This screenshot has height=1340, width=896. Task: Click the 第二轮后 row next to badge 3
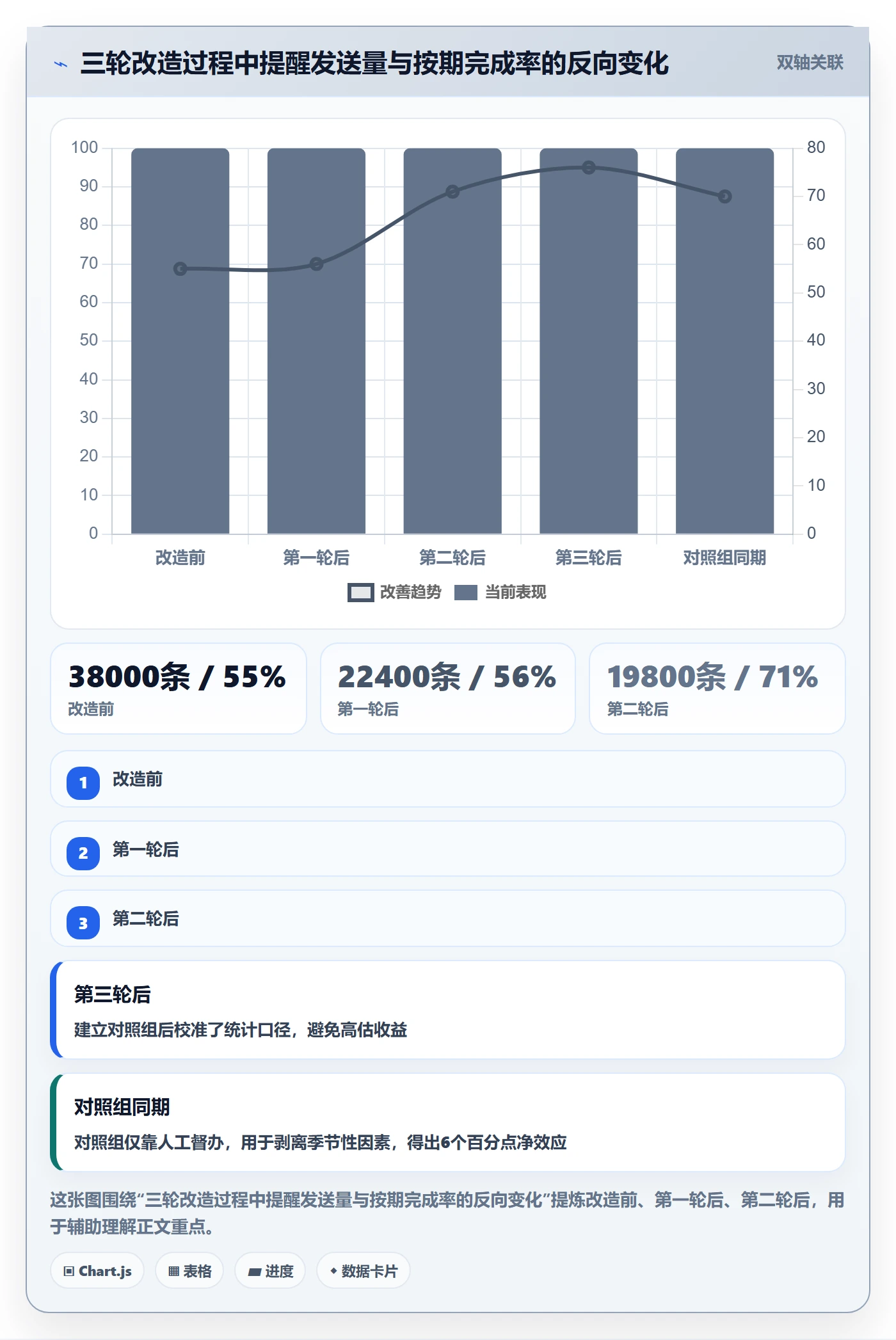point(448,919)
